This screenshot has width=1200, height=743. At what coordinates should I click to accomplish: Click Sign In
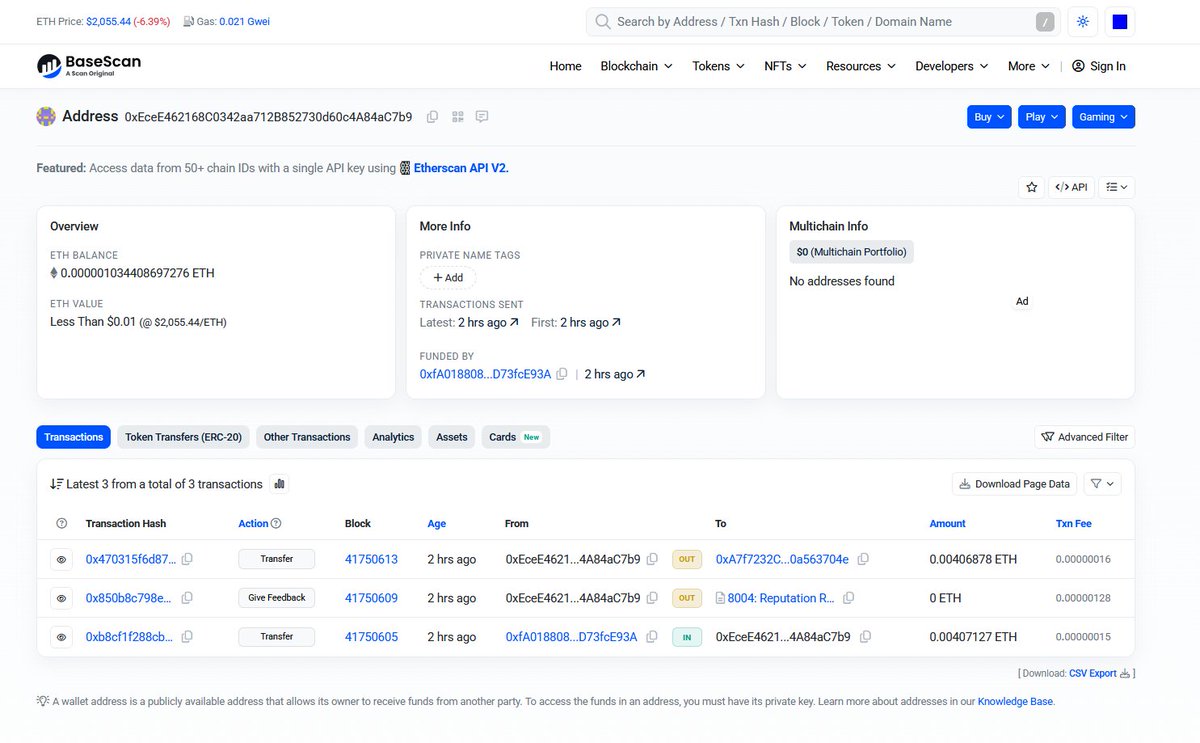1098,66
